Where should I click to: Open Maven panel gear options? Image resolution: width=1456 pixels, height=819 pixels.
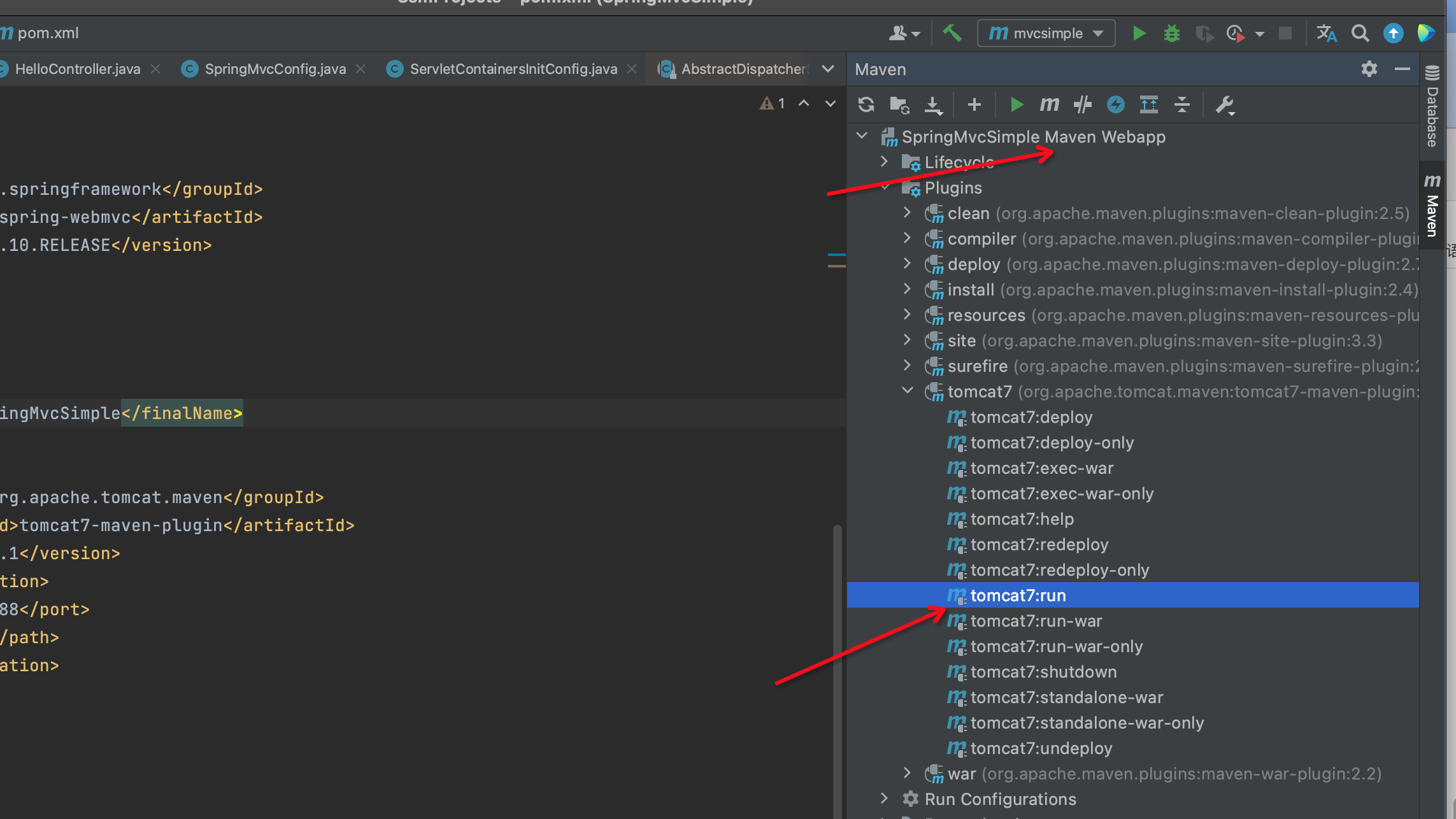click(x=1369, y=69)
